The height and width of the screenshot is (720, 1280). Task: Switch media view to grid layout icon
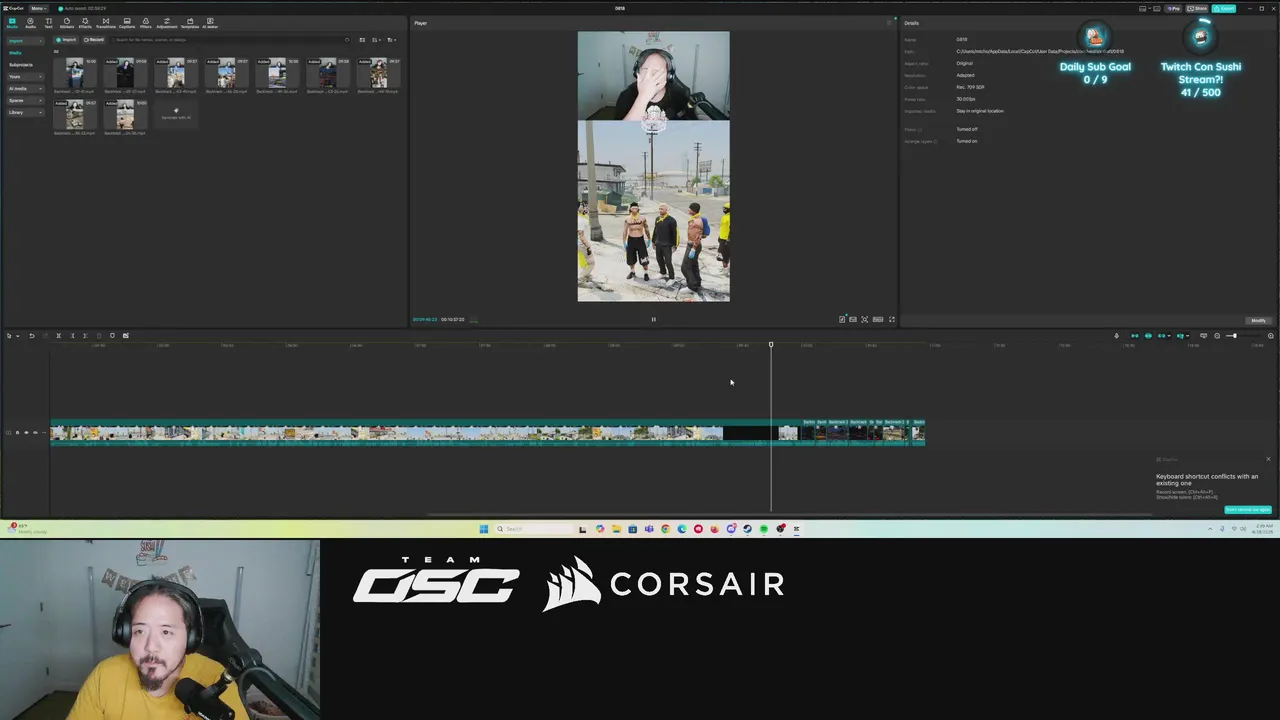(362, 40)
